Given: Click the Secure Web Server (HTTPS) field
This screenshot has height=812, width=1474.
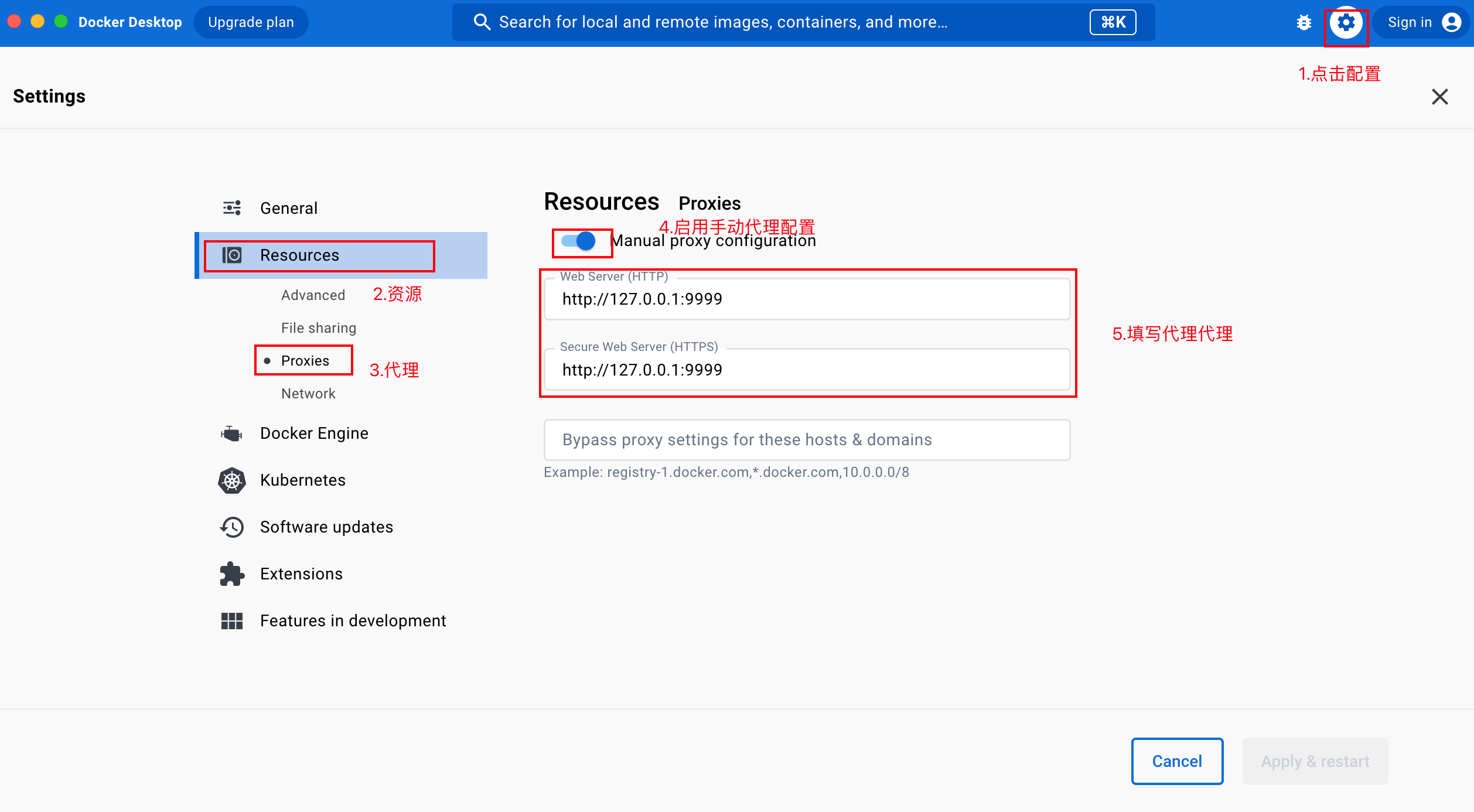Looking at the screenshot, I should [807, 370].
